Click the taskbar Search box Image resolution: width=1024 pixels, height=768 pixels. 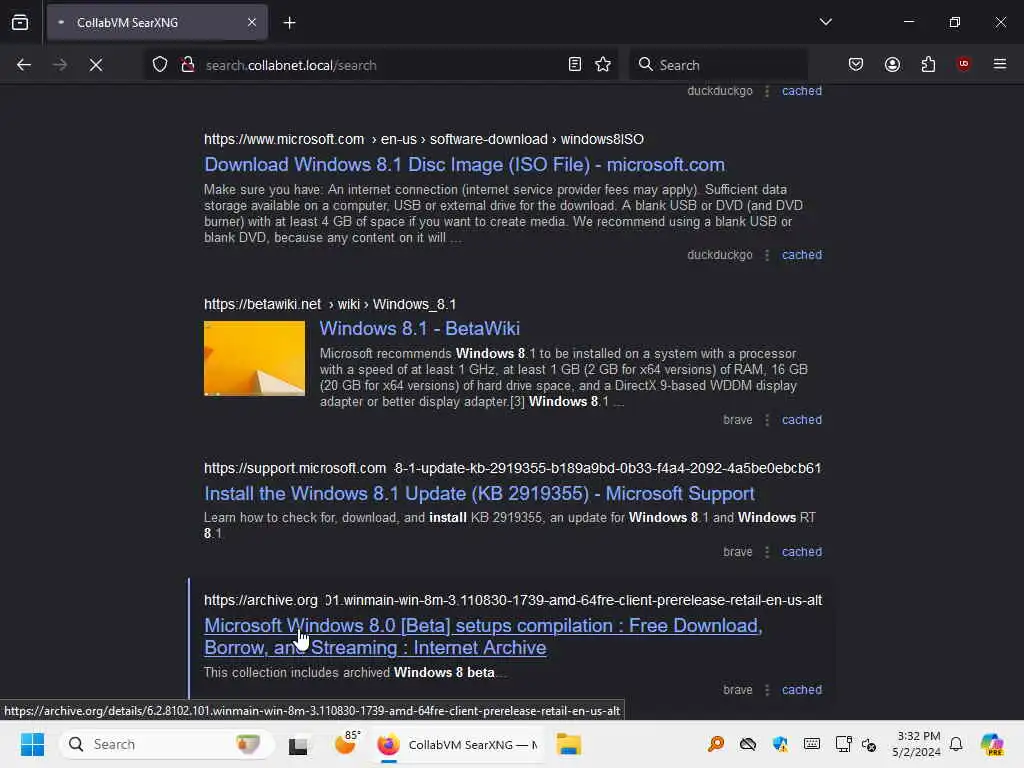click(166, 744)
